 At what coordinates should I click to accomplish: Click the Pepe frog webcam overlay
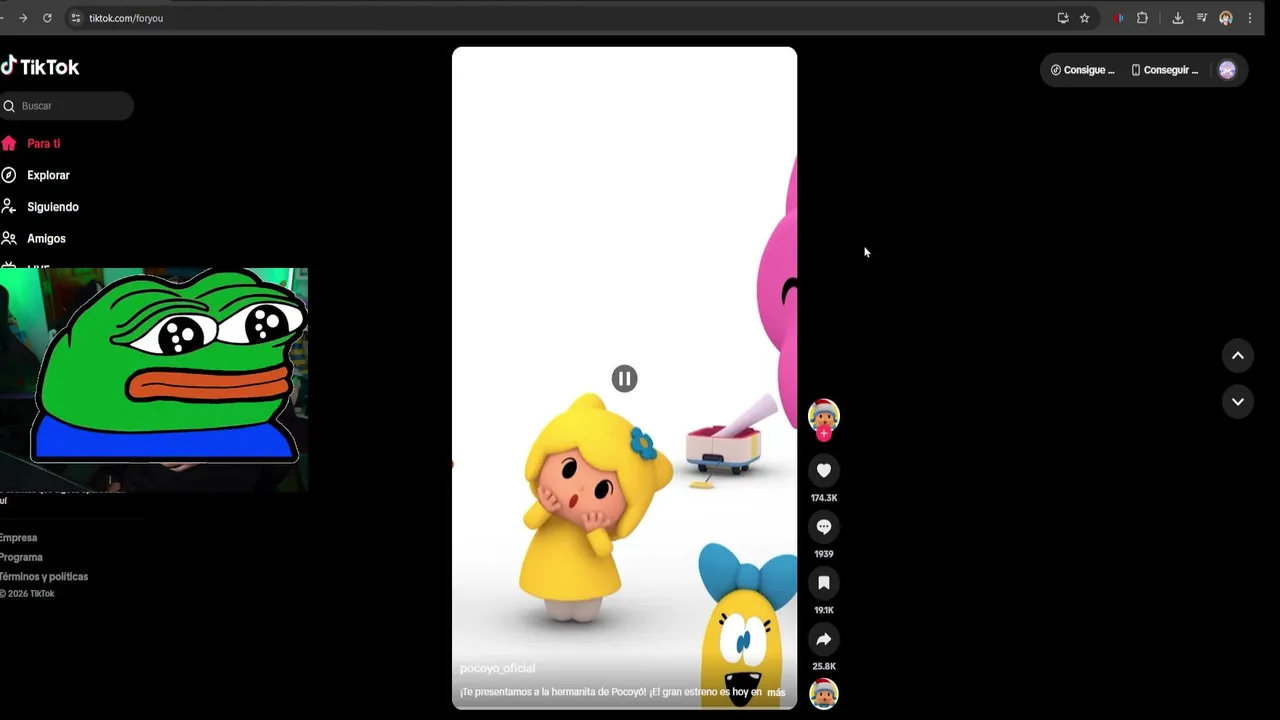coord(154,379)
